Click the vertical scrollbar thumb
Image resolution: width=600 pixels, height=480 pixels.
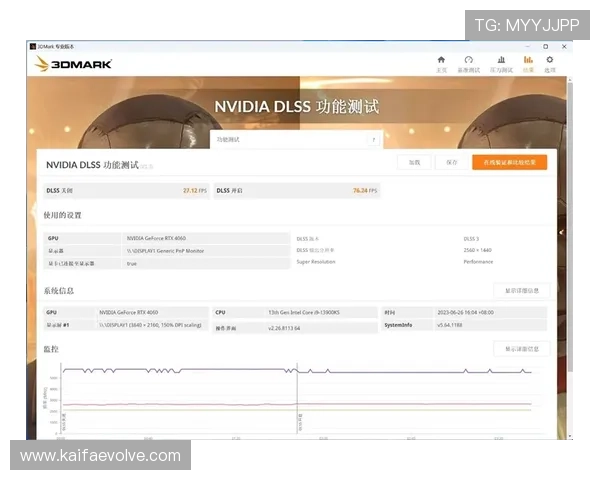click(x=570, y=226)
